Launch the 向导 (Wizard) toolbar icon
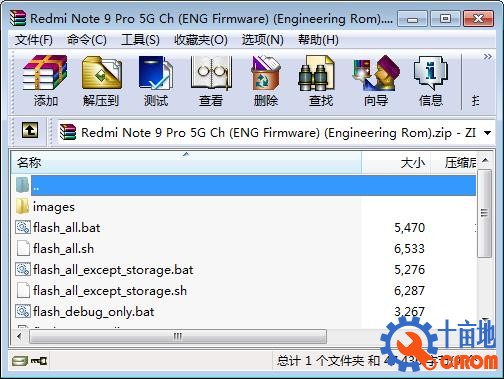Screen dimensions: 504x379 [376, 73]
